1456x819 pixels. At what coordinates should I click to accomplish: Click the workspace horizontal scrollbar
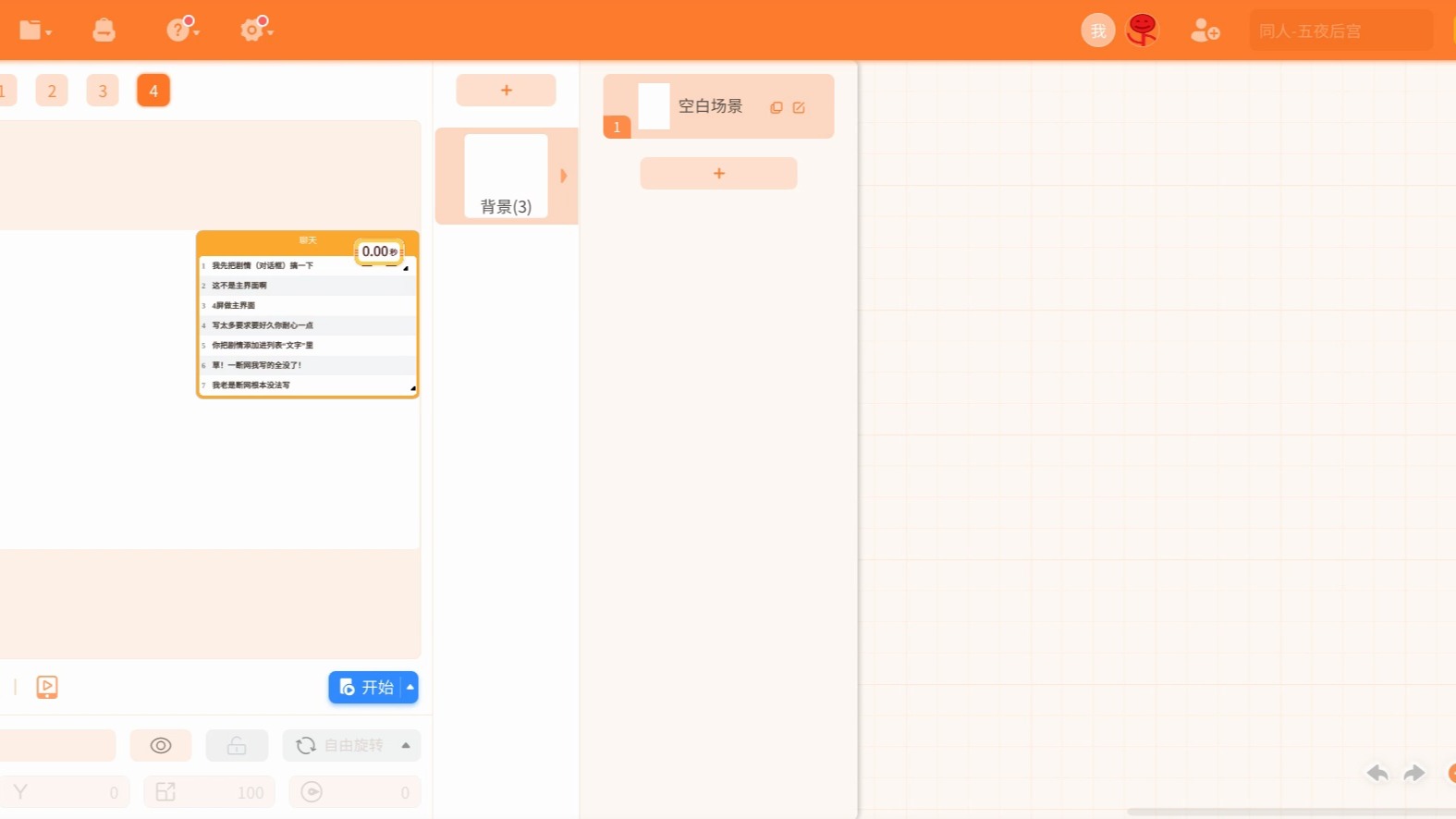[x=1291, y=812]
